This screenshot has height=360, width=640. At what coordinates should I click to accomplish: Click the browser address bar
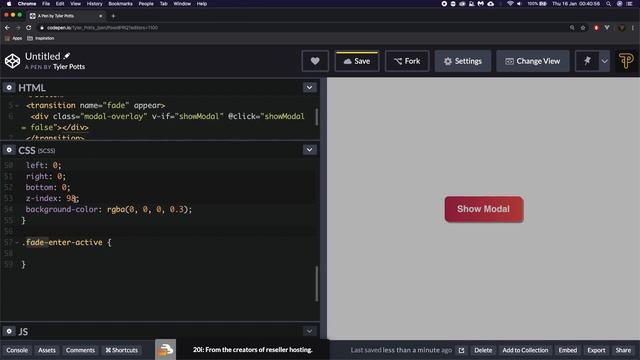point(302,28)
